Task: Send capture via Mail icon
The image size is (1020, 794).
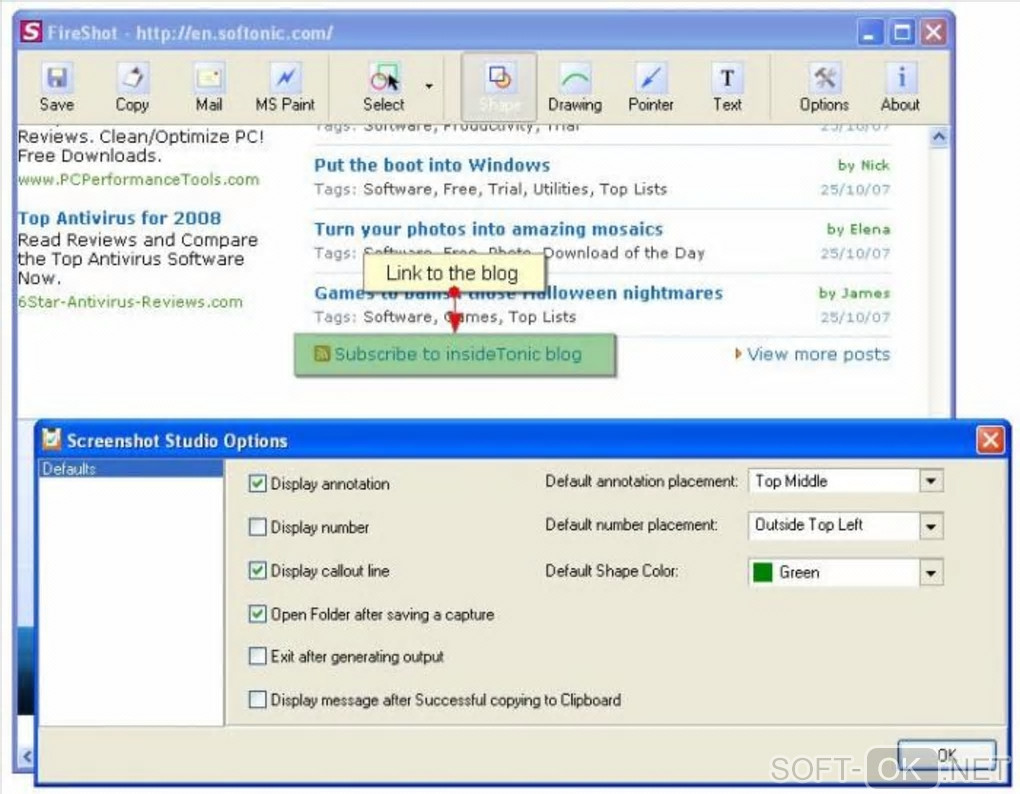Action: 209,88
